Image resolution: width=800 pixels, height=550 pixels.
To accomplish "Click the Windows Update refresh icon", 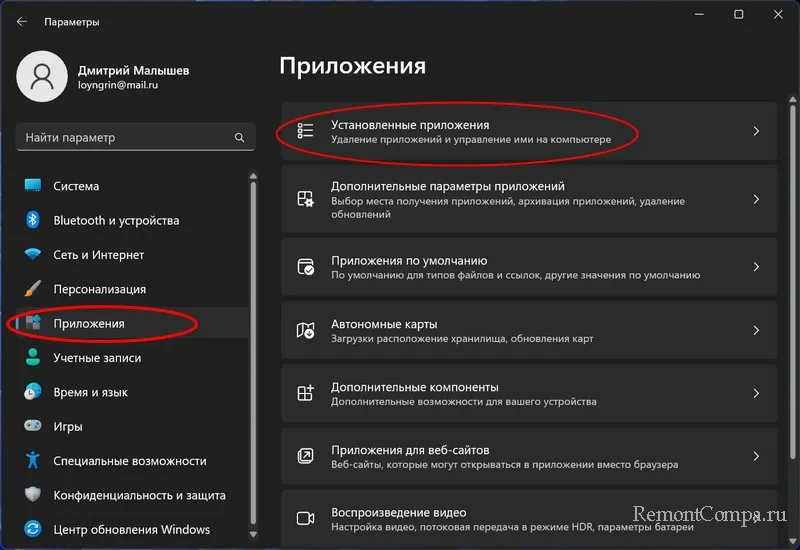I will (33, 529).
